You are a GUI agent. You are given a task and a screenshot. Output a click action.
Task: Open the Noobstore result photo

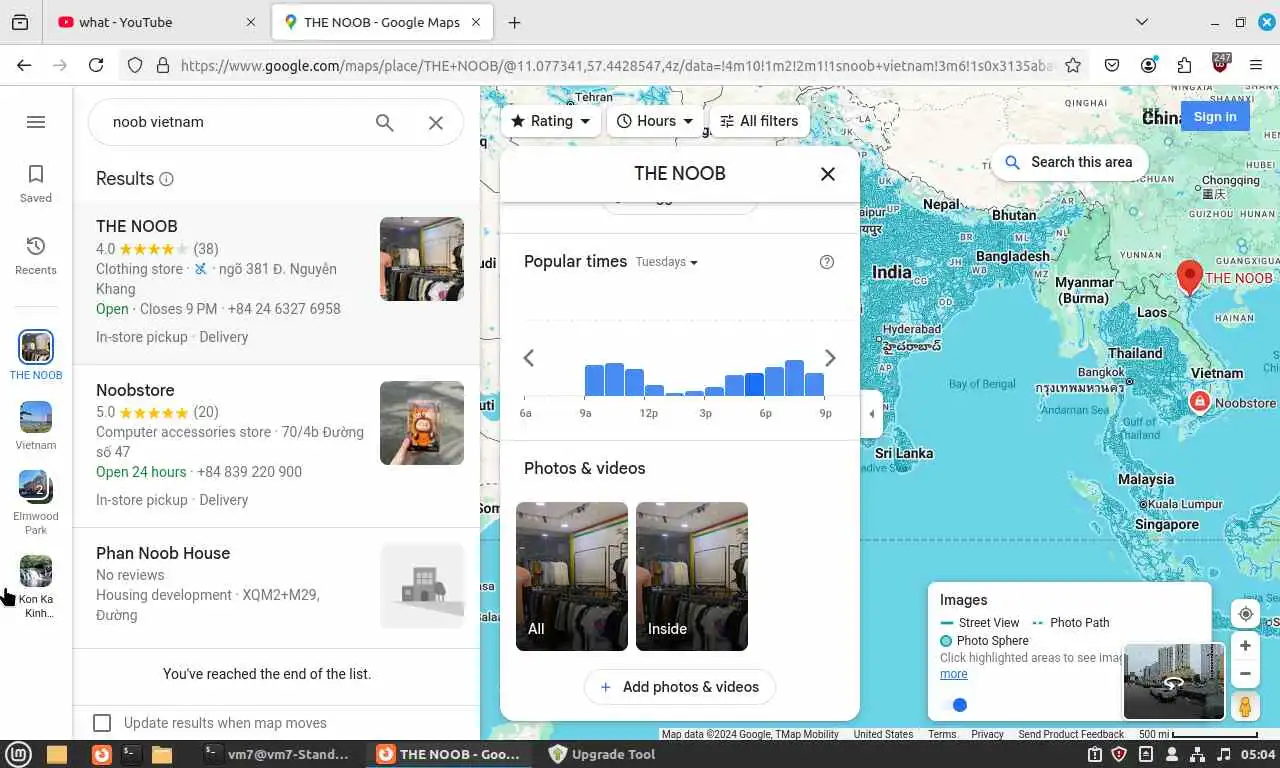422,423
